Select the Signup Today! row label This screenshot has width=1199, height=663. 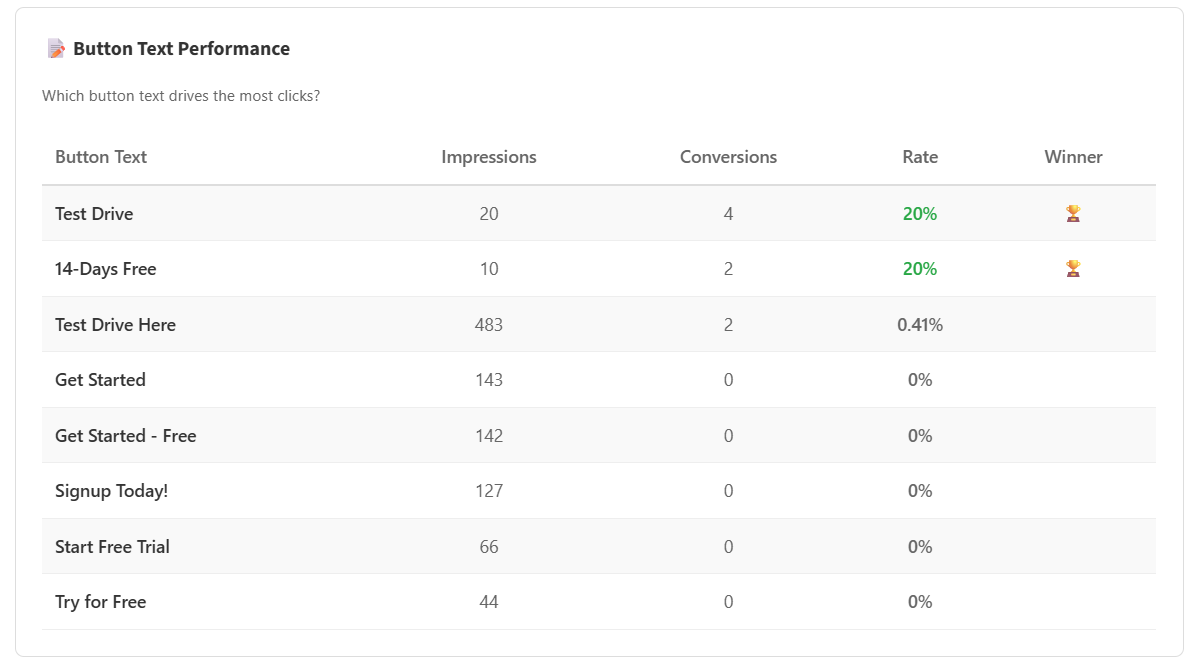(112, 491)
